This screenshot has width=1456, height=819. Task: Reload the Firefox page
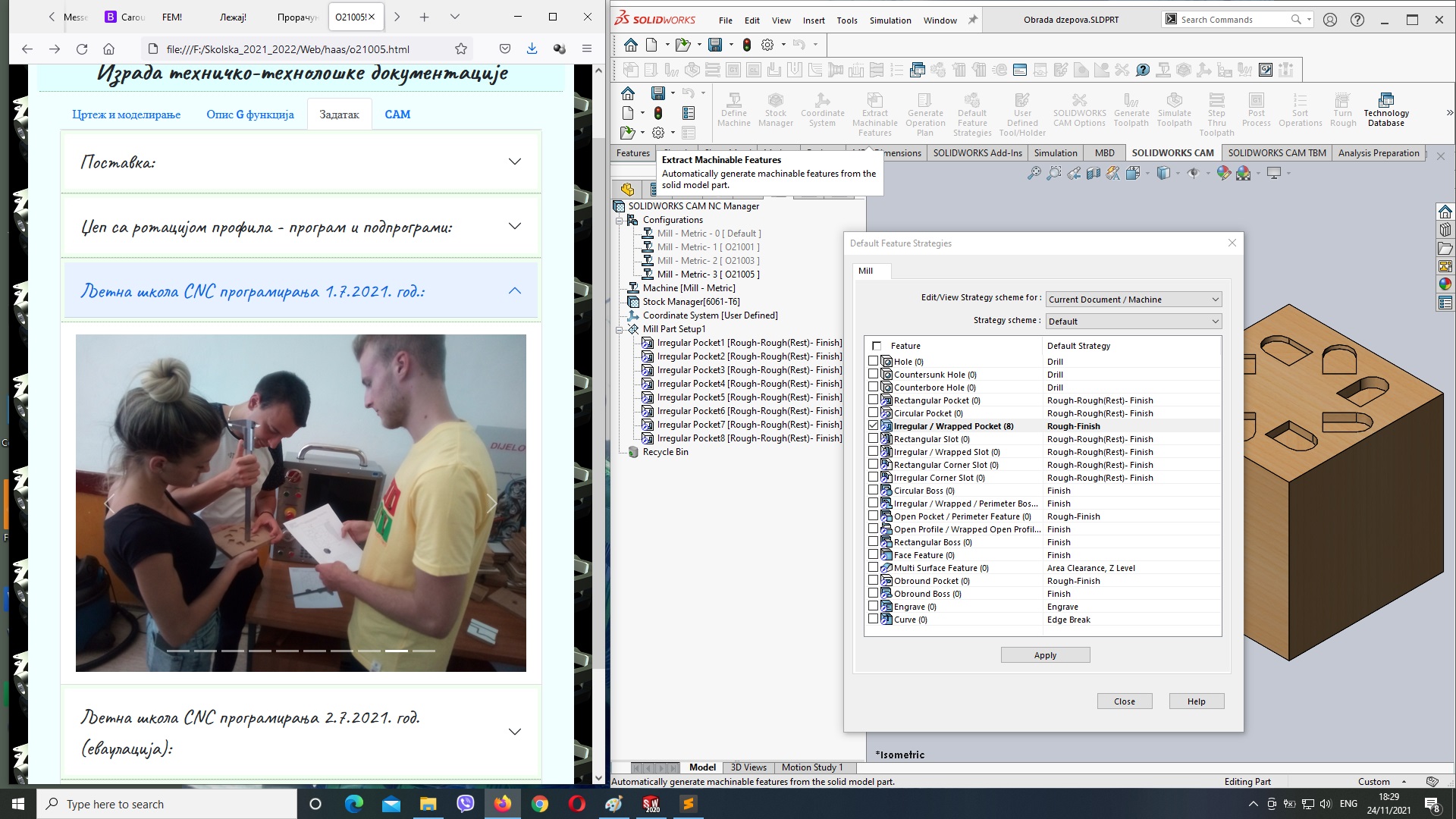(x=82, y=49)
